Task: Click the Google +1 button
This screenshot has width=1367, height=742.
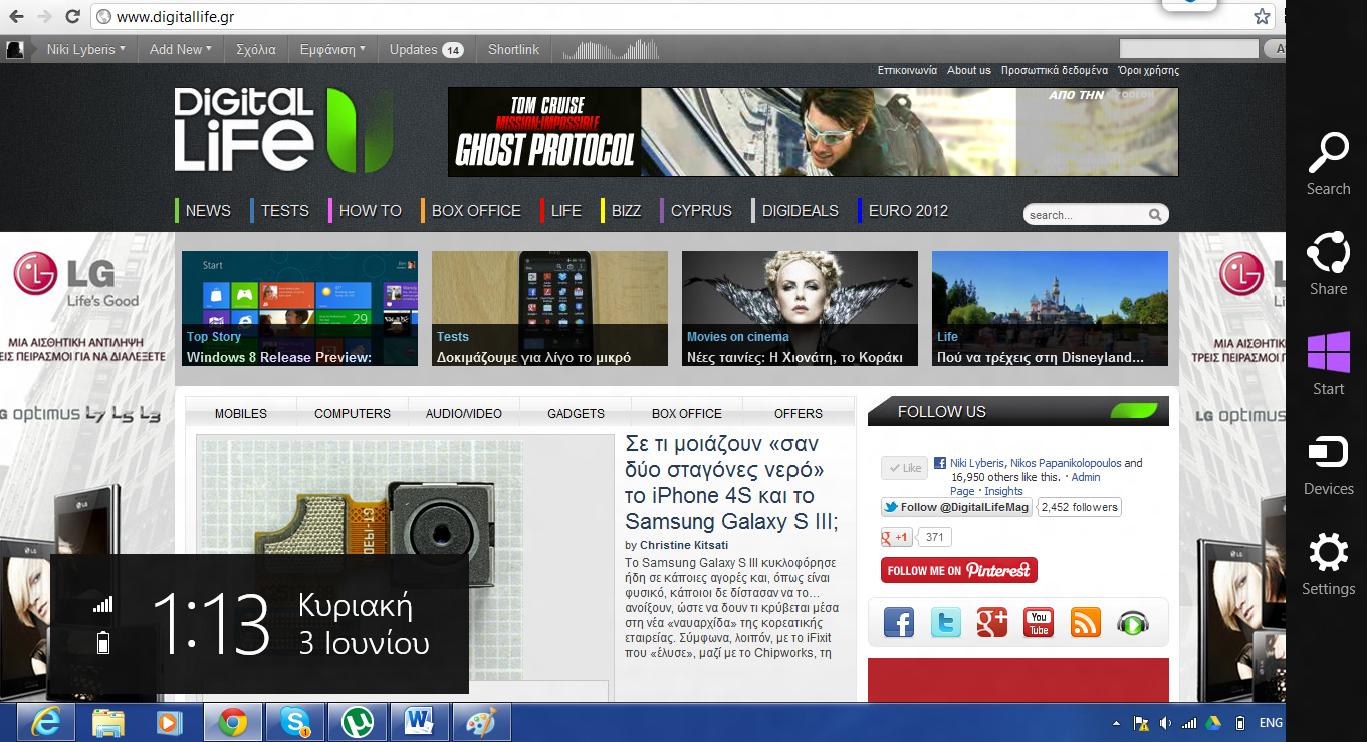Action: click(x=896, y=537)
